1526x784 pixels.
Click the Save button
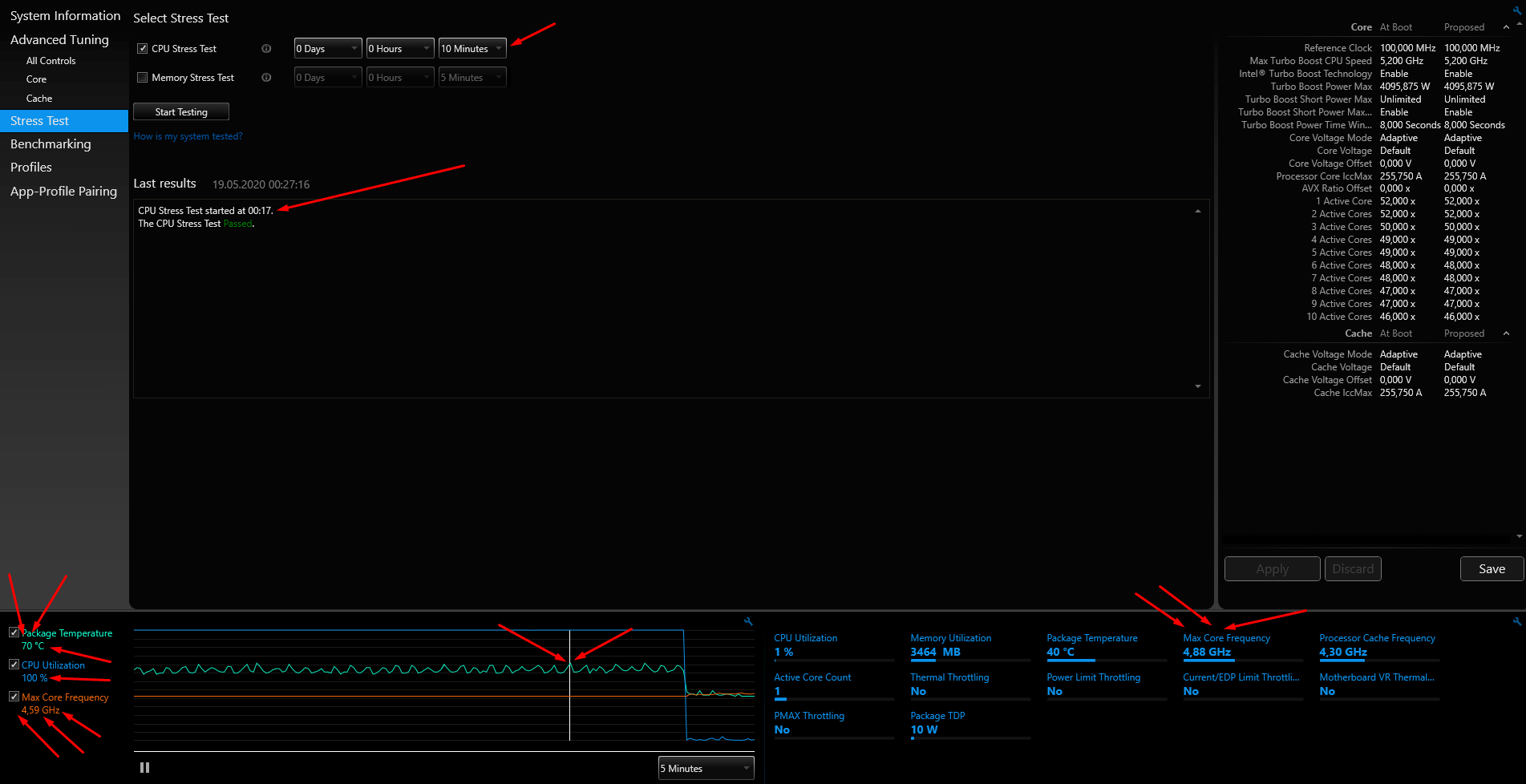[x=1492, y=568]
